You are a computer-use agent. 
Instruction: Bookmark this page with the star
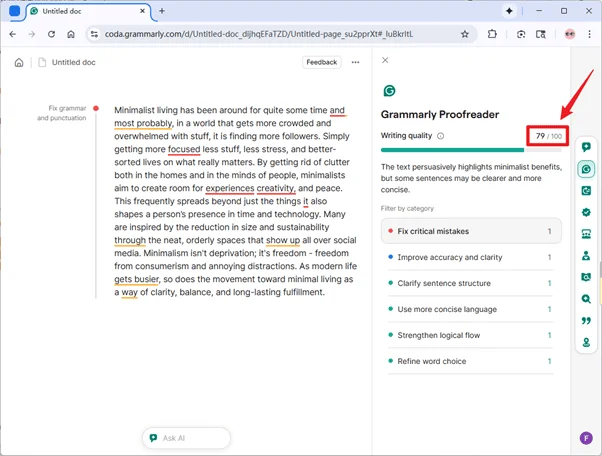pos(465,34)
